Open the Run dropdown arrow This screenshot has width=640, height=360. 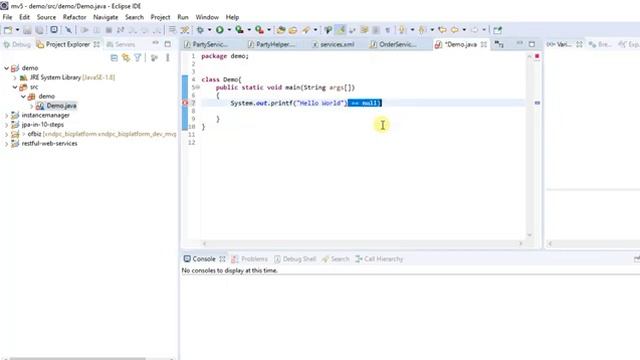pos(229,30)
